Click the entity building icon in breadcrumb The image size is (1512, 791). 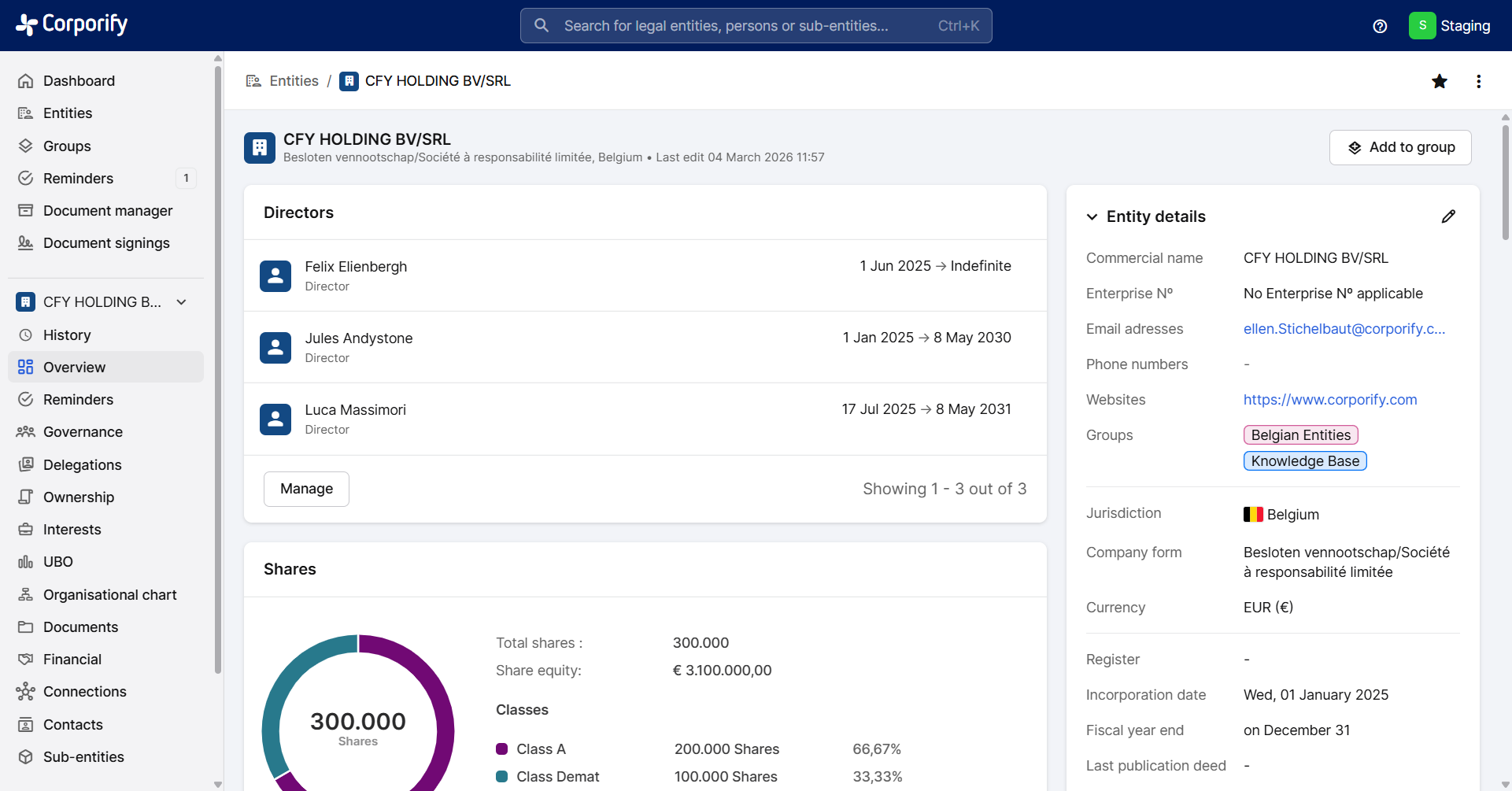coord(349,81)
